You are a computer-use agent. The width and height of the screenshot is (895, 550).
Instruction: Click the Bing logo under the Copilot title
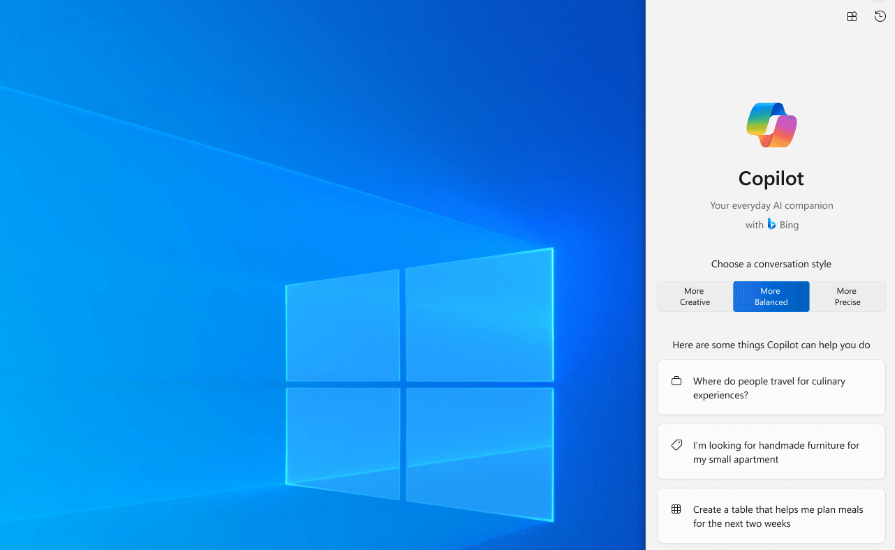point(772,224)
